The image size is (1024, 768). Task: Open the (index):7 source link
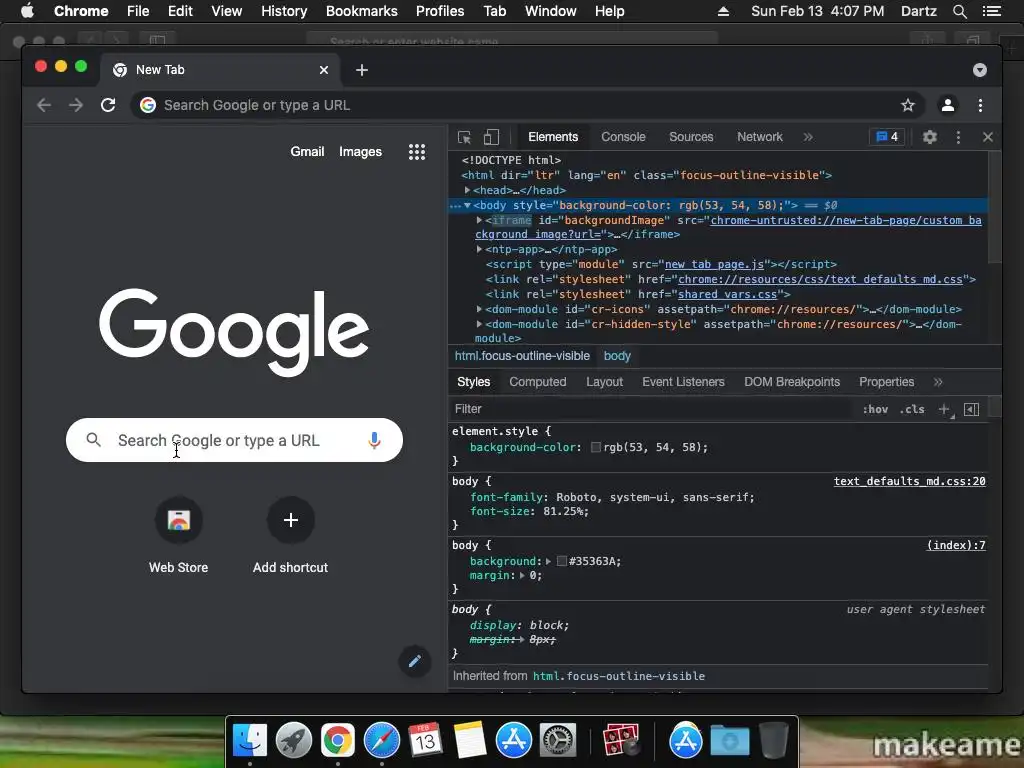[956, 545]
